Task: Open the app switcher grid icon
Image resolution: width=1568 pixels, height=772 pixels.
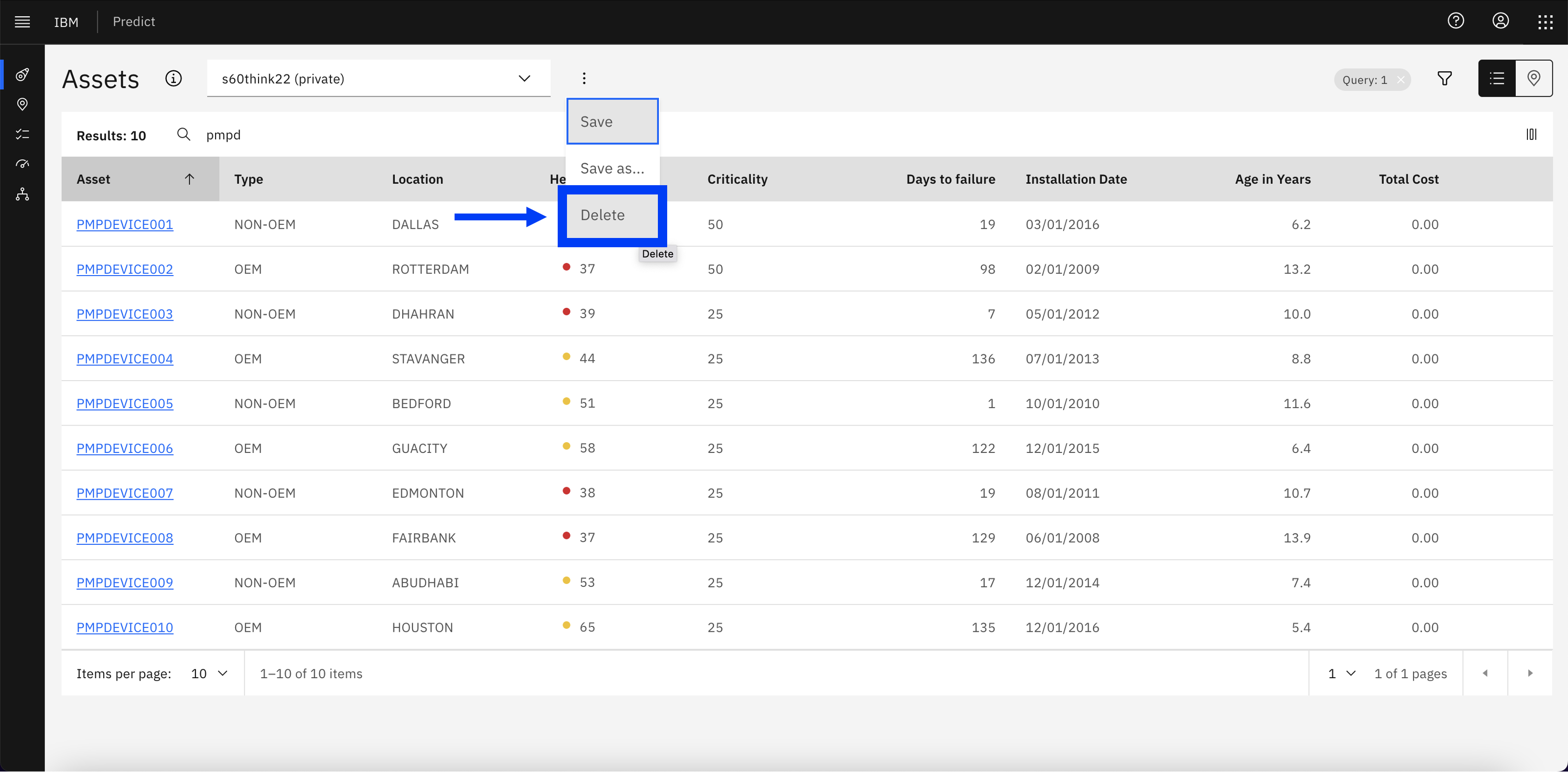Action: 1545,22
